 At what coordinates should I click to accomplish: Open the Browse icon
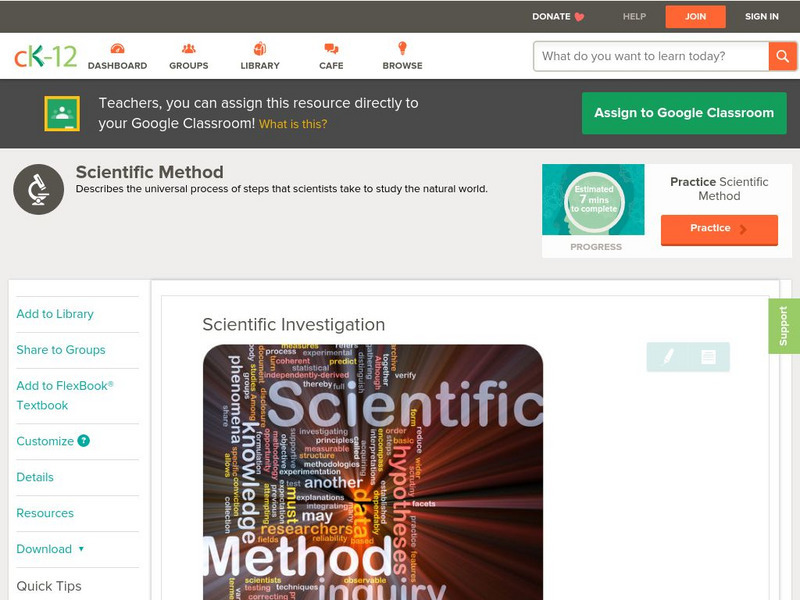[x=402, y=47]
